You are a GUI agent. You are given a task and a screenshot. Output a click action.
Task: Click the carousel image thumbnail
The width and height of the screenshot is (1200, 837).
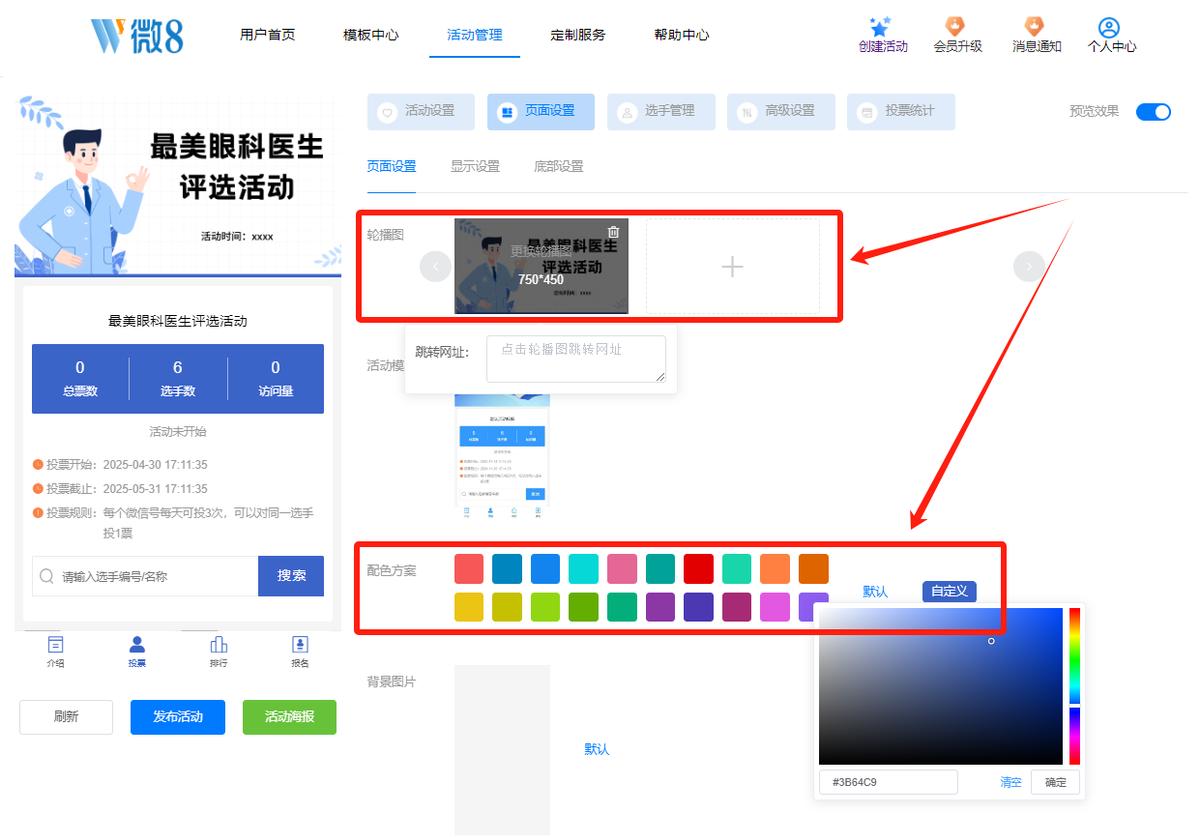tap(541, 266)
